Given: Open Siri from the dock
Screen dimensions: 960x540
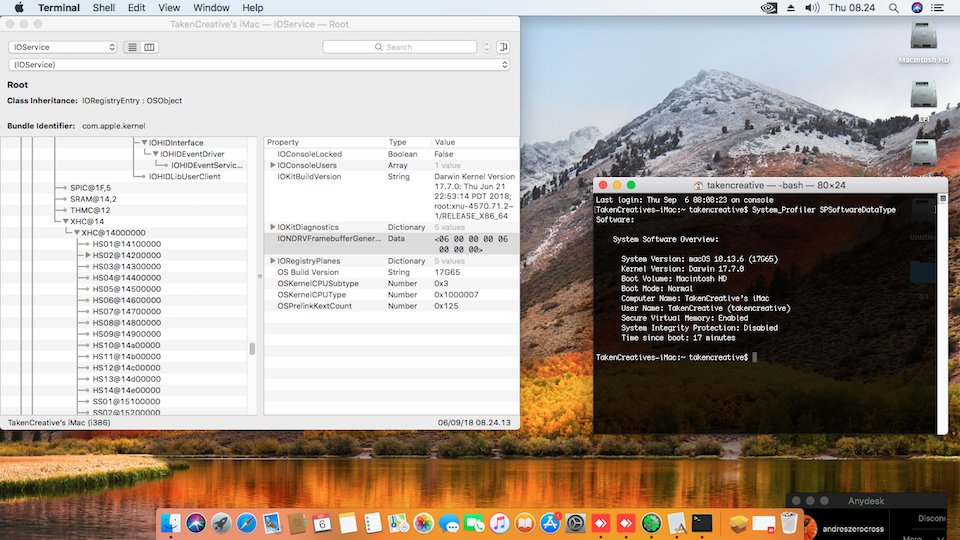Looking at the screenshot, I should (195, 523).
